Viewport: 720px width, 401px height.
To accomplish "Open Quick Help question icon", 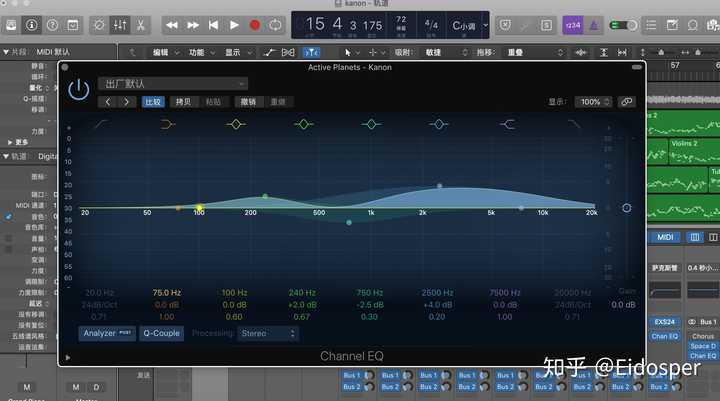I will [52, 25].
